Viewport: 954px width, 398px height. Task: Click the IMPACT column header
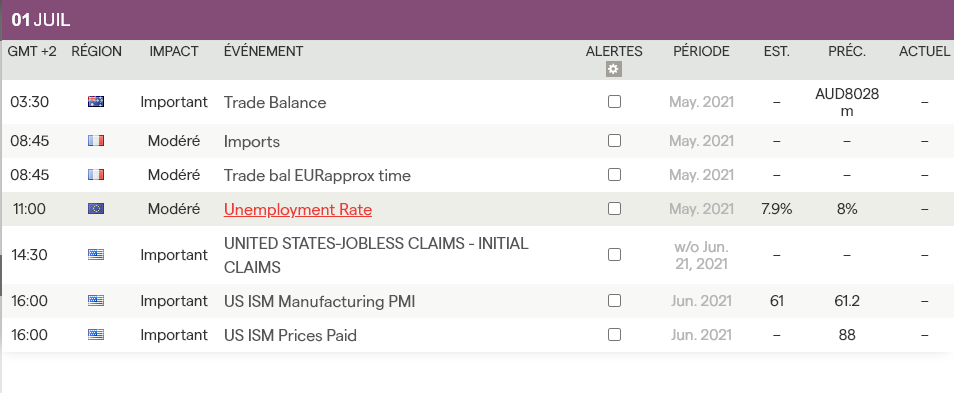(174, 52)
